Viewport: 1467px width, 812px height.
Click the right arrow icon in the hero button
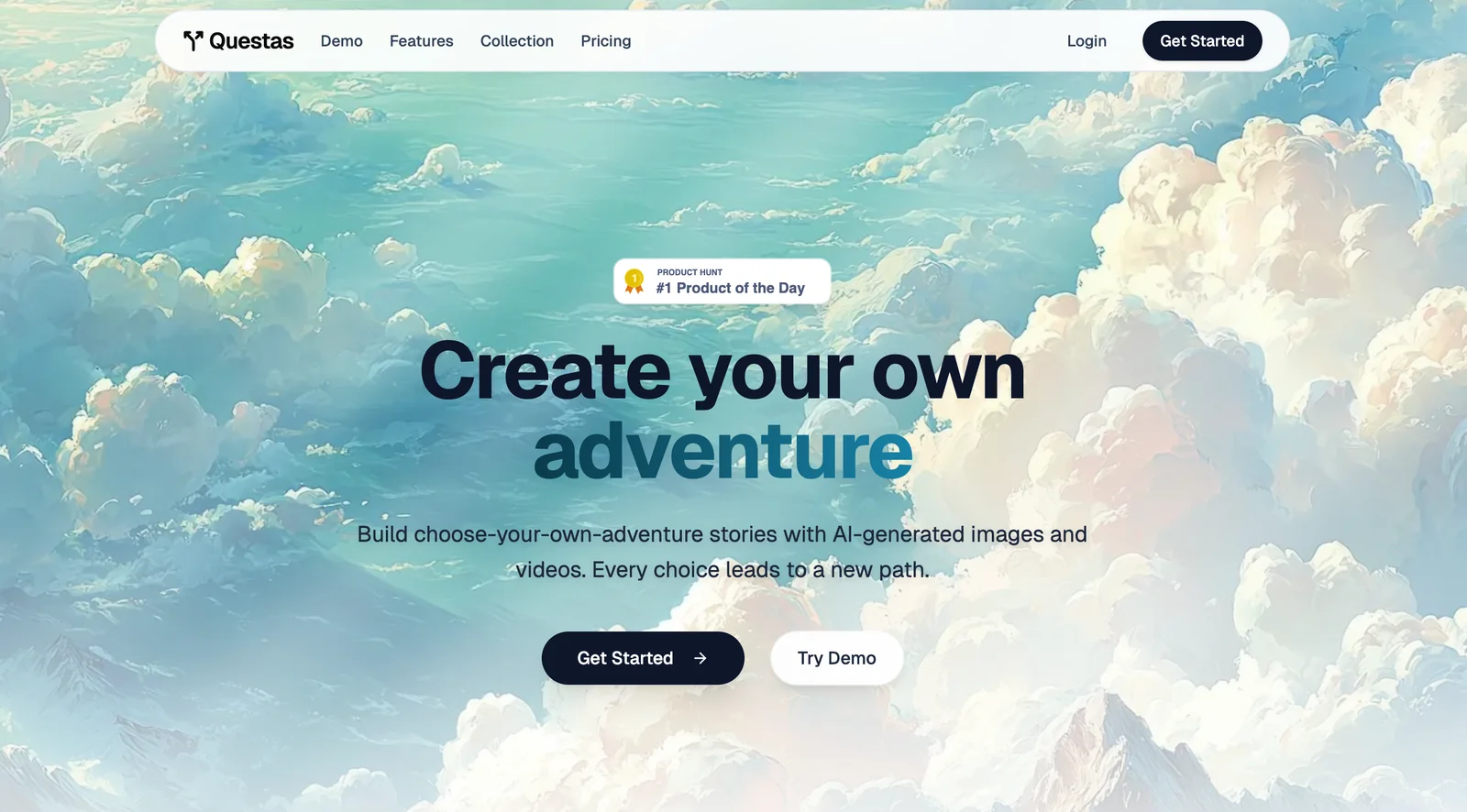(x=700, y=658)
